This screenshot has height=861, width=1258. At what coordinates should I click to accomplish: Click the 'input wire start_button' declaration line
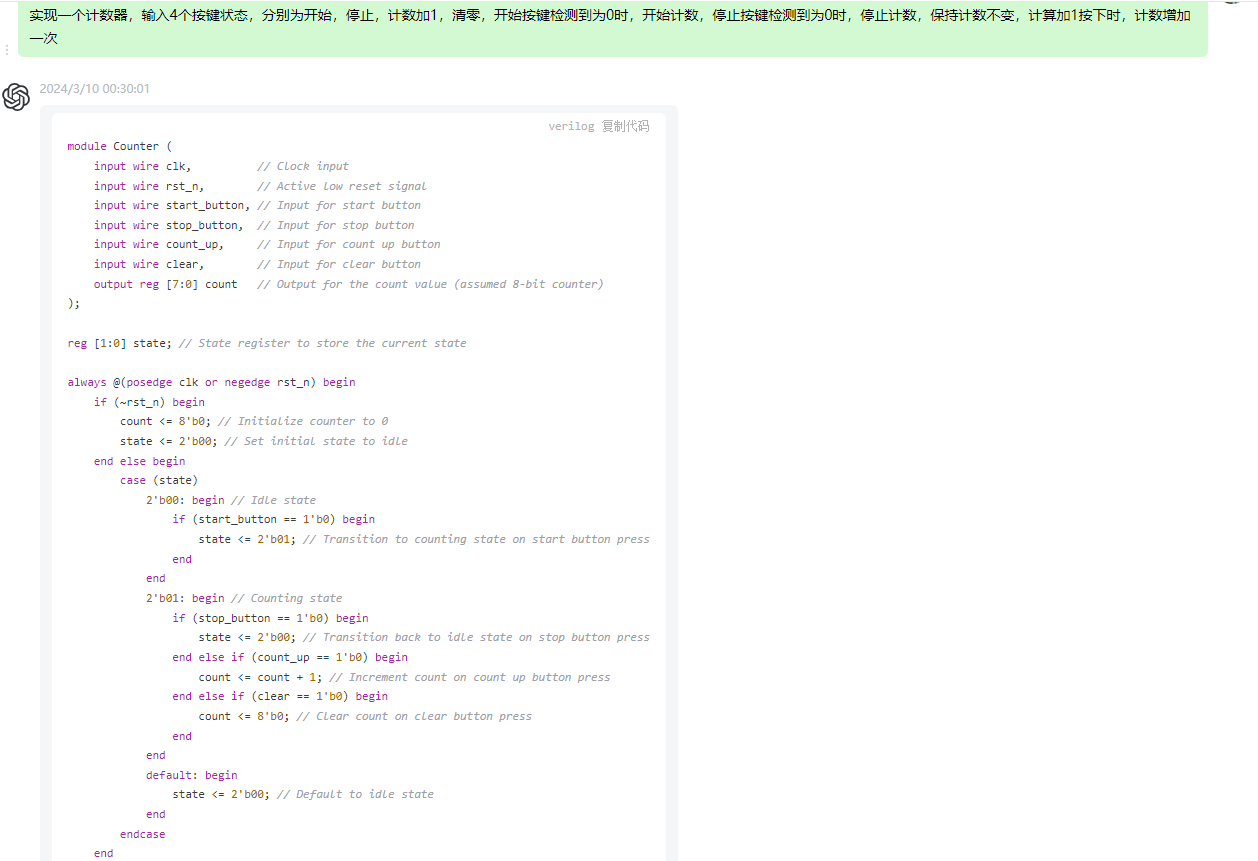[171, 205]
